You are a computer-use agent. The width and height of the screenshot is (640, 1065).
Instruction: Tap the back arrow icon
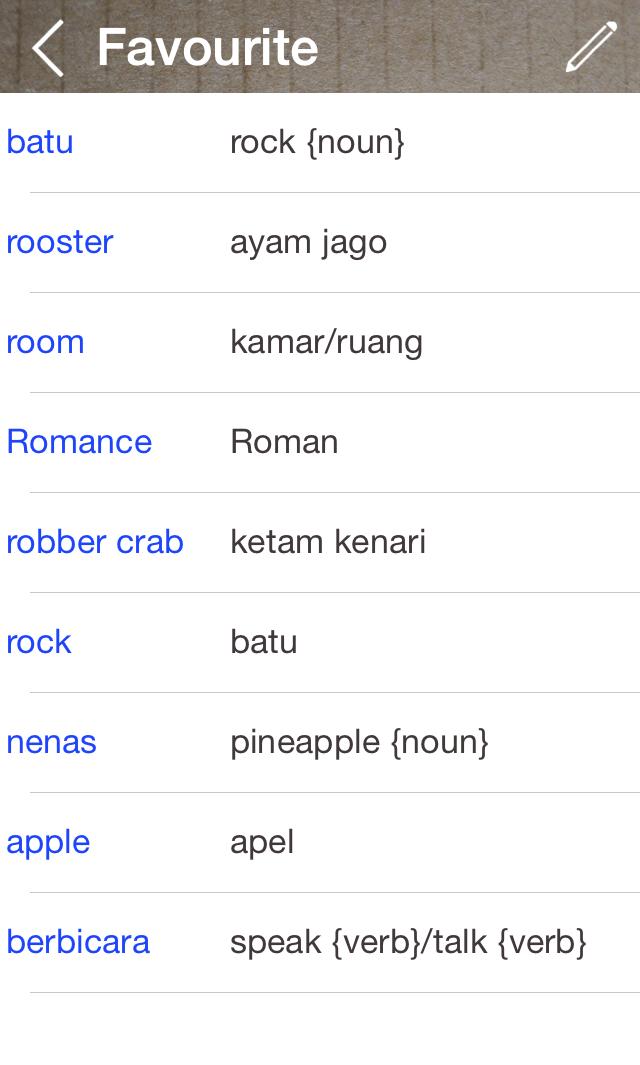click(x=47, y=48)
